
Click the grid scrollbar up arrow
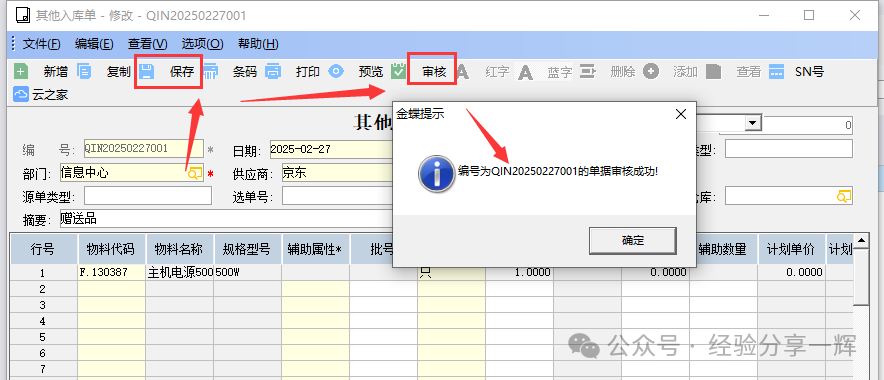click(x=861, y=241)
